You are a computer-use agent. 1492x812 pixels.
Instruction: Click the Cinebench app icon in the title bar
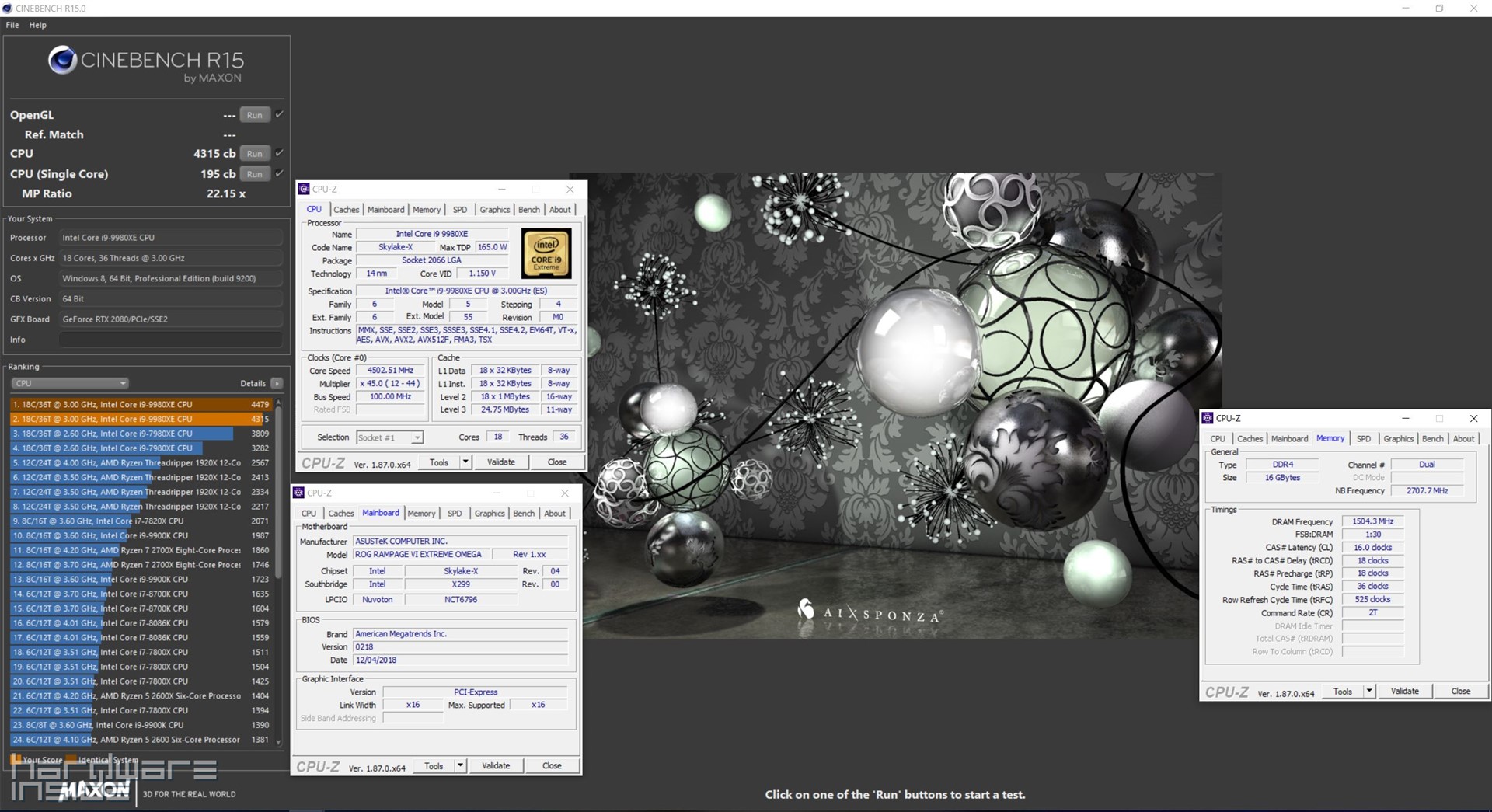(8, 8)
